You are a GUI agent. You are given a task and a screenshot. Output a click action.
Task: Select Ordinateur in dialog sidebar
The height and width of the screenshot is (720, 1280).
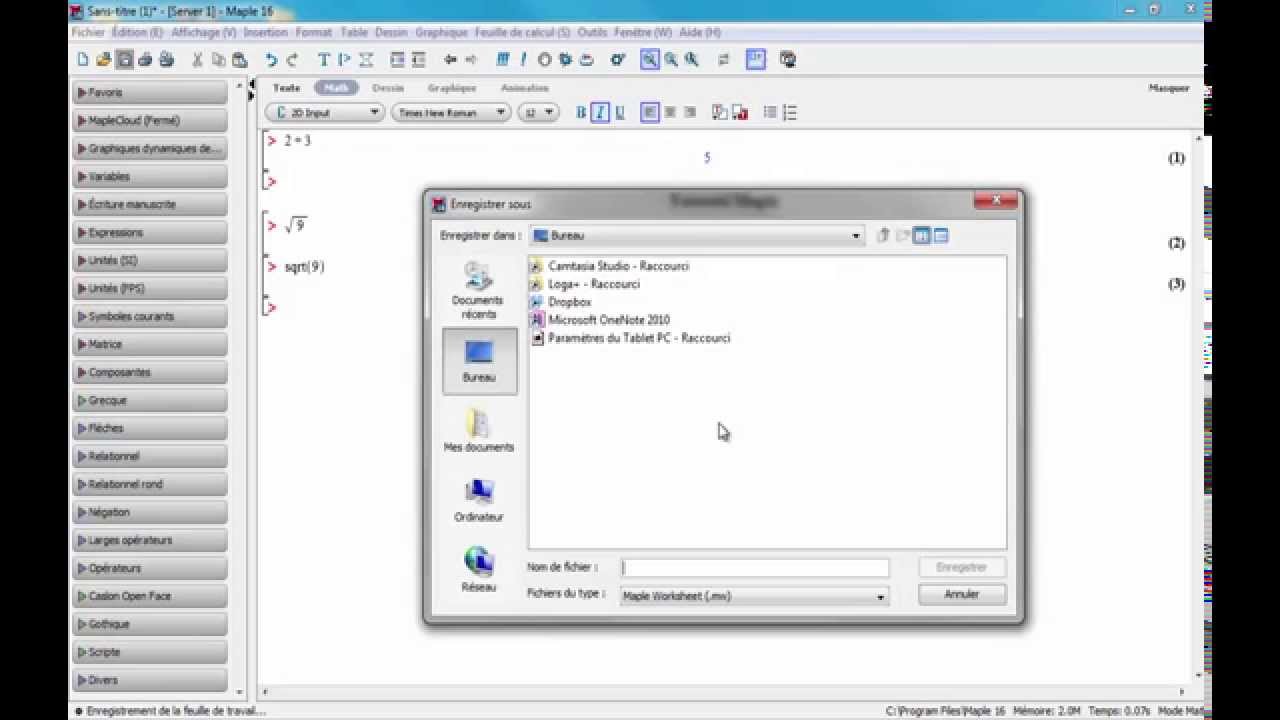pyautogui.click(x=479, y=500)
